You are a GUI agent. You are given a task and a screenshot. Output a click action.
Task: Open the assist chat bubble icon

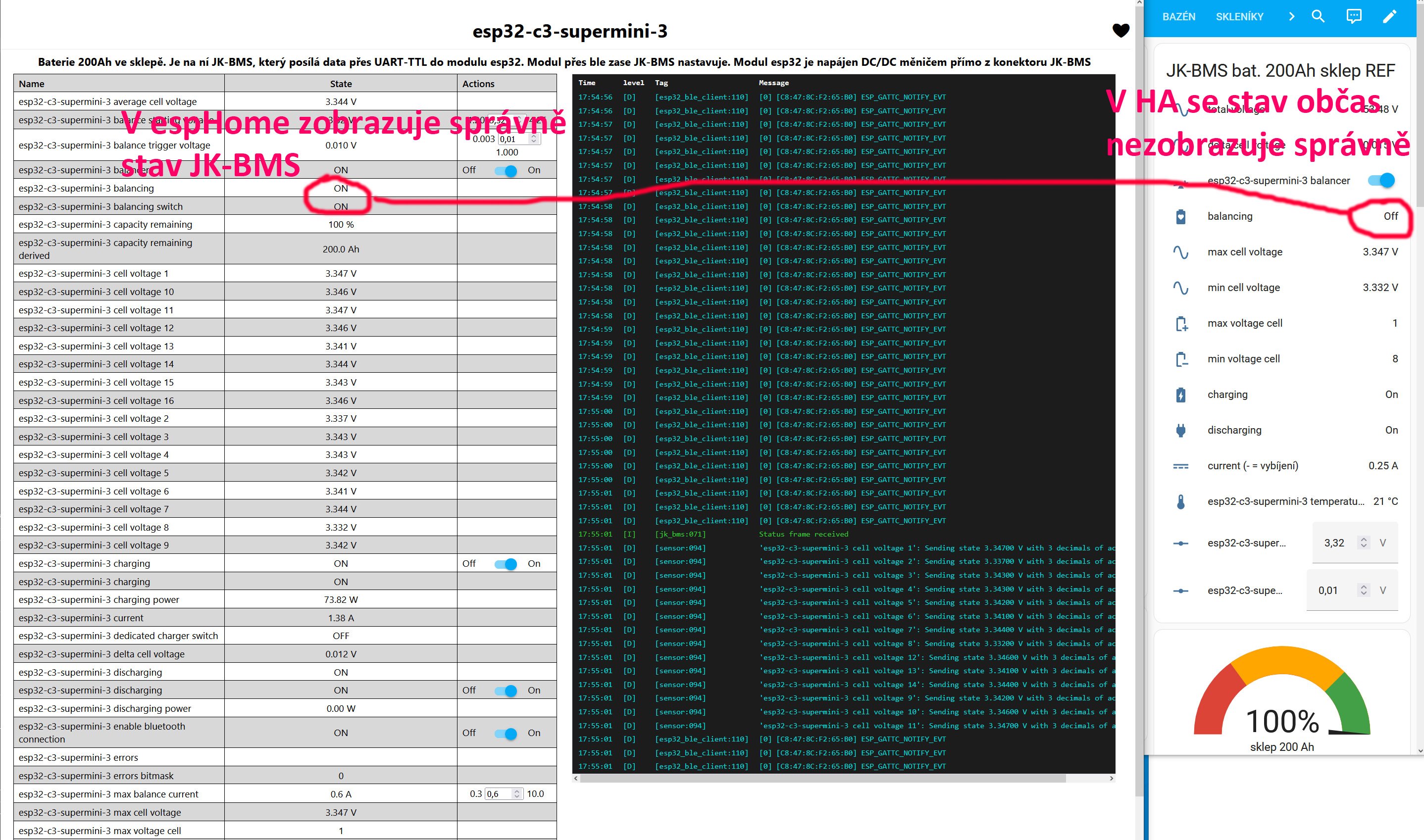(x=1354, y=16)
